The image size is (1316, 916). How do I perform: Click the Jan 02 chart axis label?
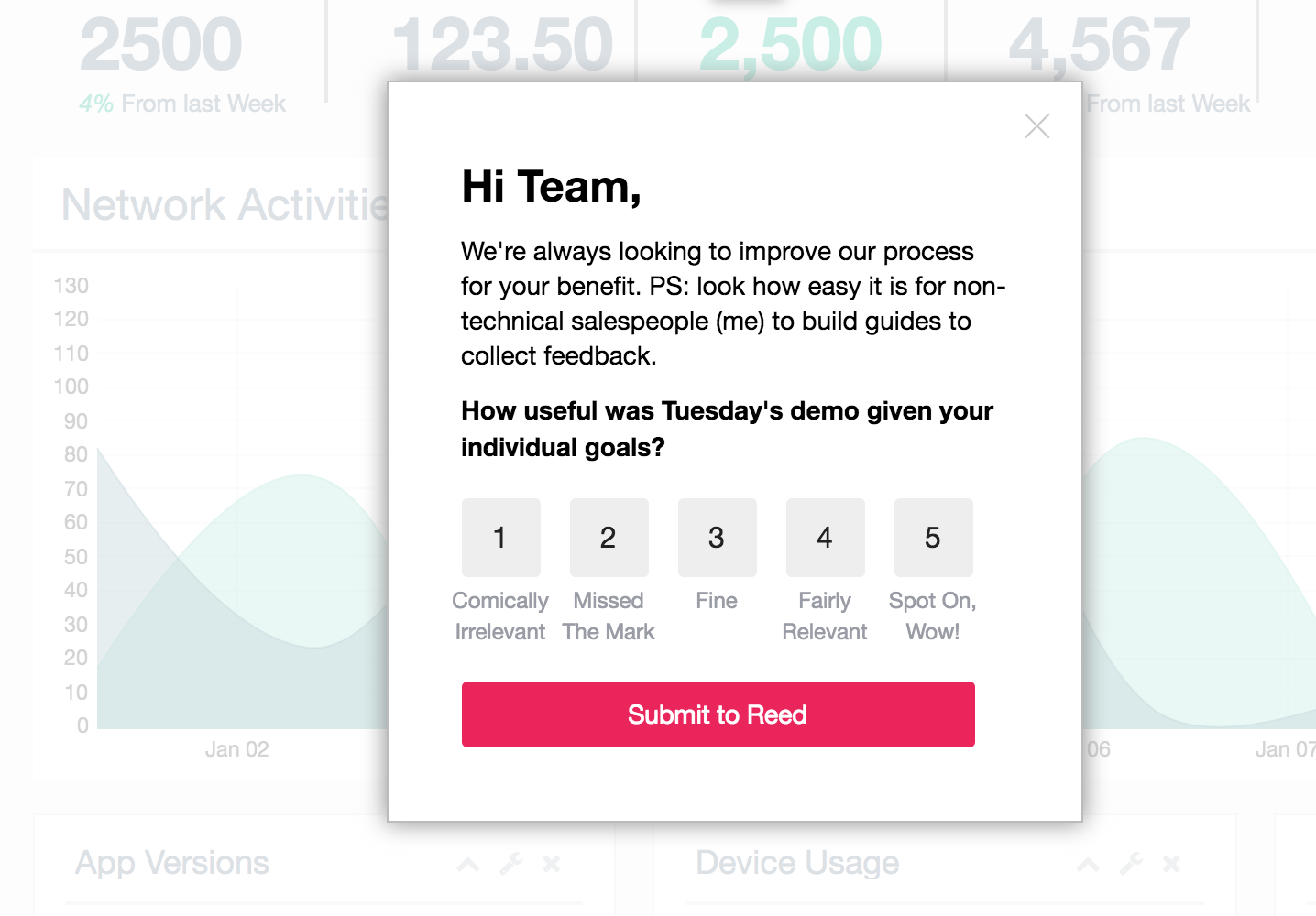pos(236,749)
